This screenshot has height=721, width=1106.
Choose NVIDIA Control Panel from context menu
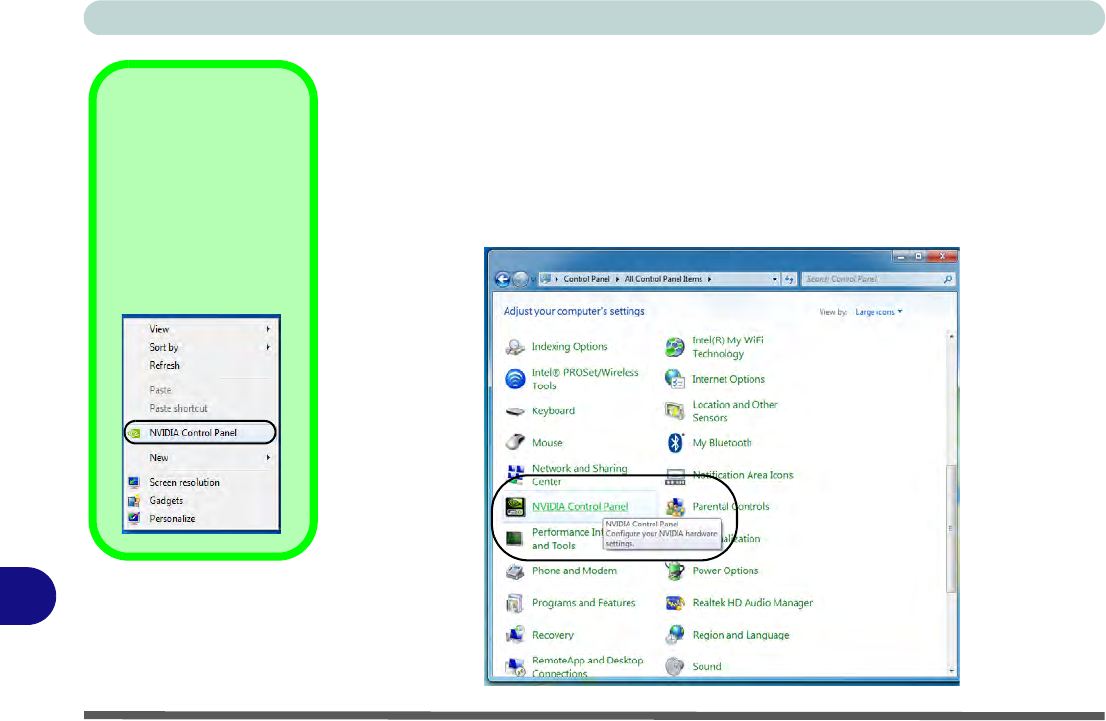[200, 432]
